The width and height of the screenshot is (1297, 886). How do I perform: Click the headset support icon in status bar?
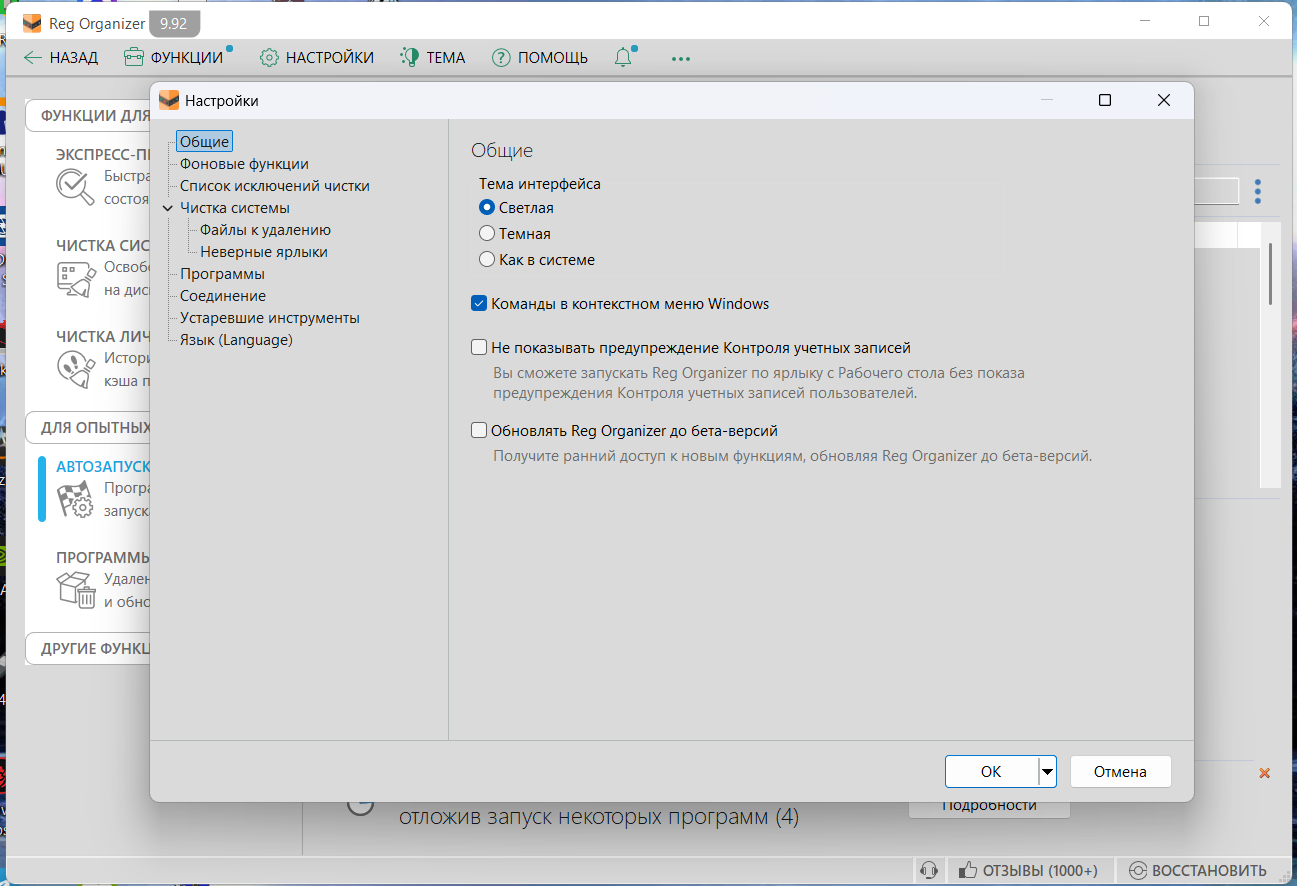coord(928,870)
